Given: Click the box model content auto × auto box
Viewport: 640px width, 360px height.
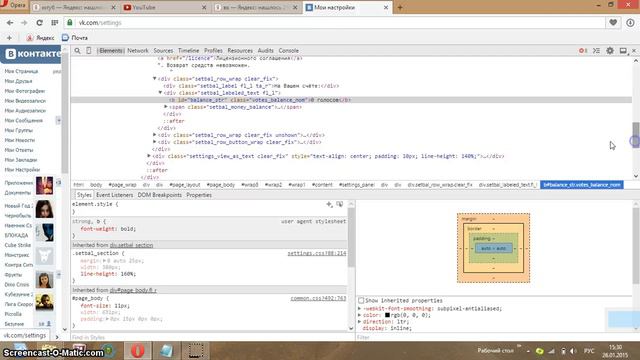Looking at the screenshot, I should [493, 248].
